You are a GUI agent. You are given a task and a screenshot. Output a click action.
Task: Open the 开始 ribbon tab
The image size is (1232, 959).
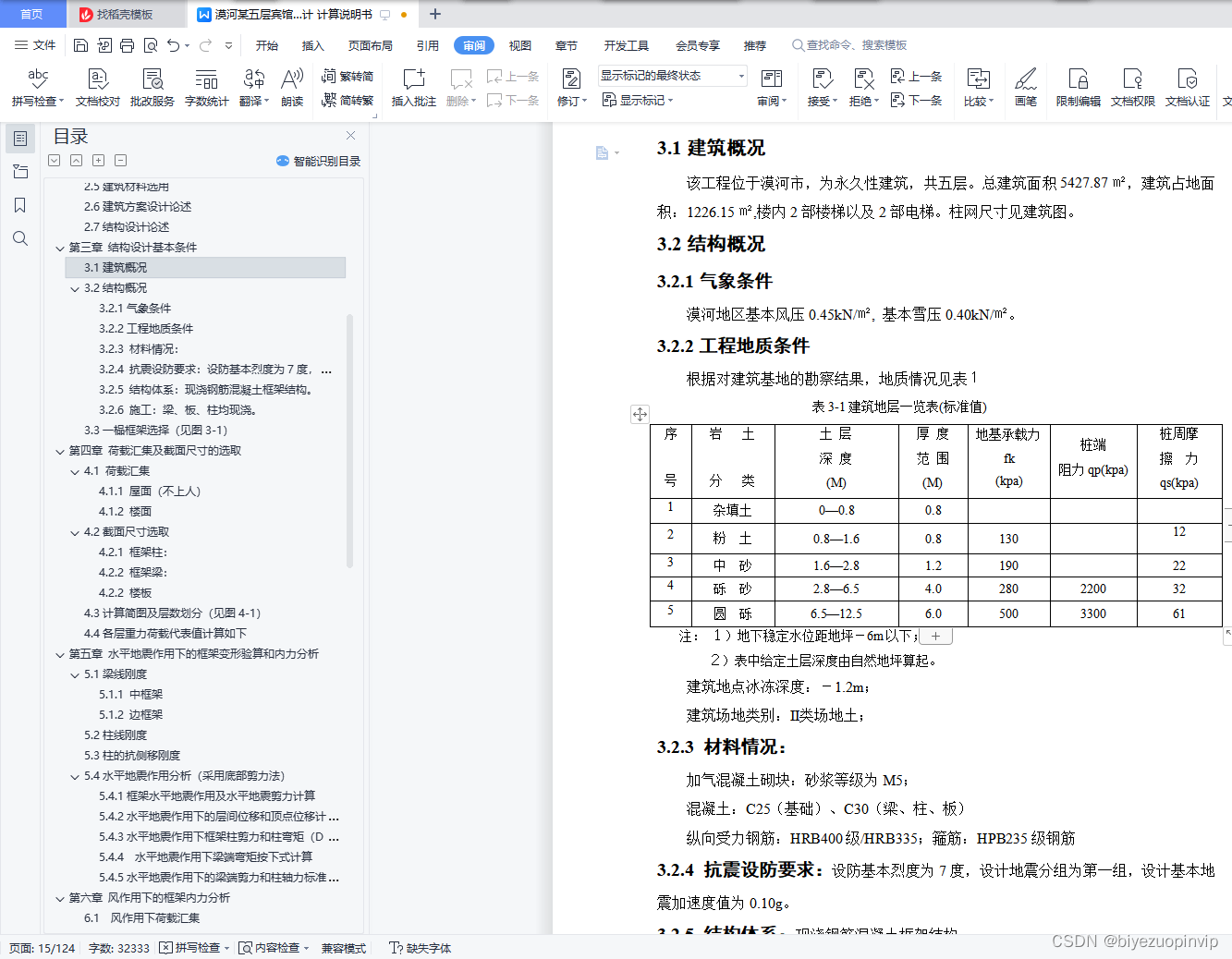pyautogui.click(x=267, y=45)
